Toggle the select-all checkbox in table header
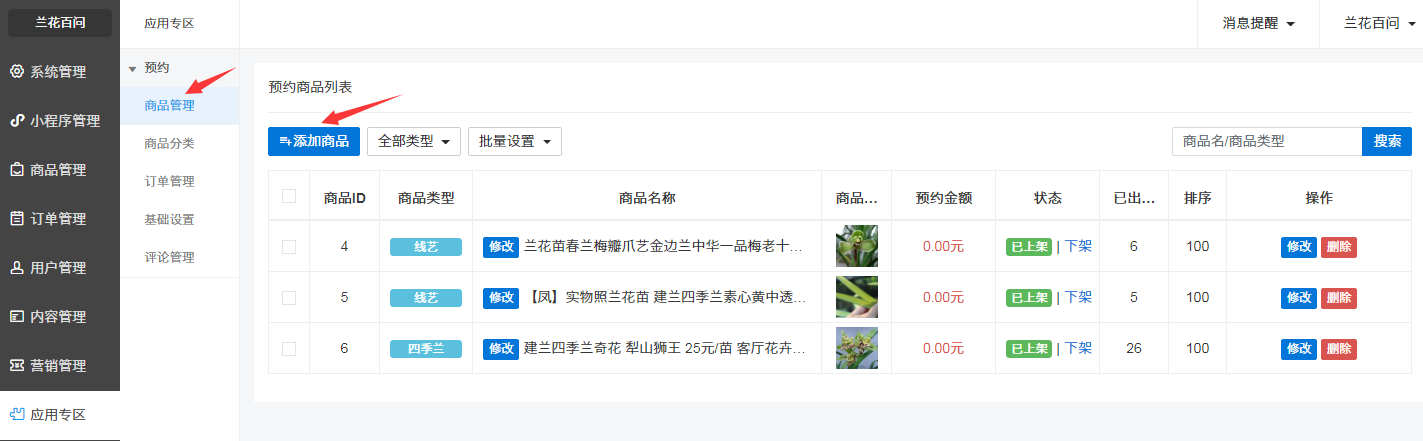Image resolution: width=1423 pixels, height=441 pixels. coord(289,196)
